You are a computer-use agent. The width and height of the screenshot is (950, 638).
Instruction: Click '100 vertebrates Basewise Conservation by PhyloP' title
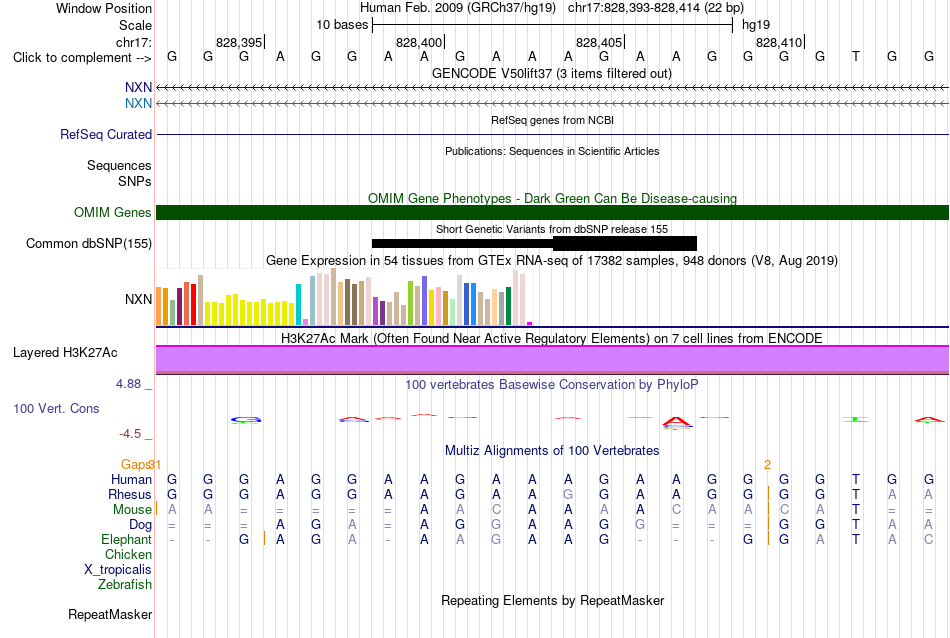(x=552, y=384)
